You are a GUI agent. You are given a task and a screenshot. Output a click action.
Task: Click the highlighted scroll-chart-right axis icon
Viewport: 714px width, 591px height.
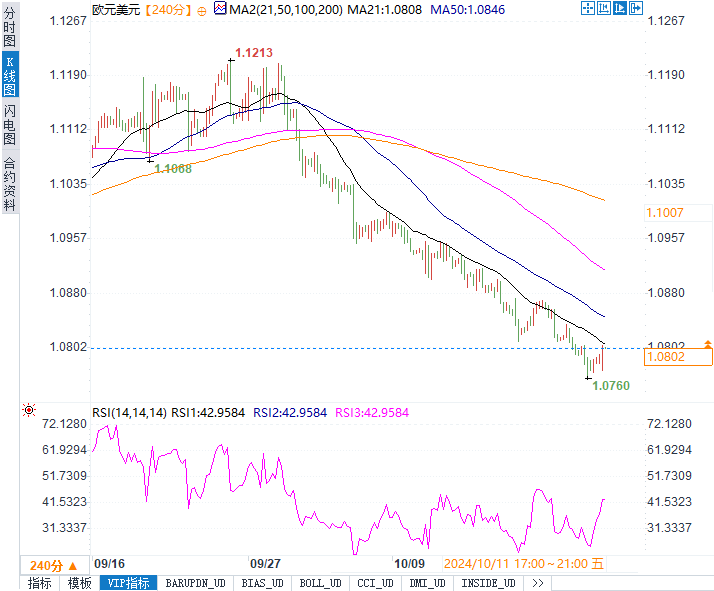pos(620,8)
